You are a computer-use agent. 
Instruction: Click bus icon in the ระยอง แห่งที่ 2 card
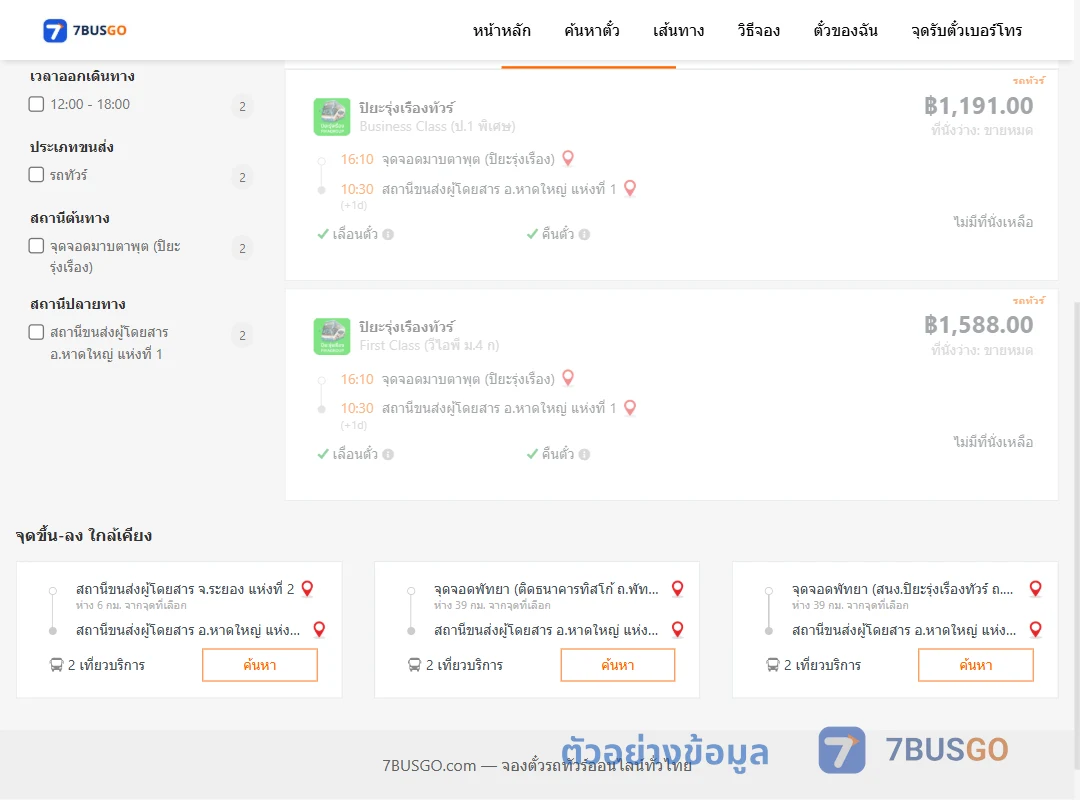tap(56, 665)
